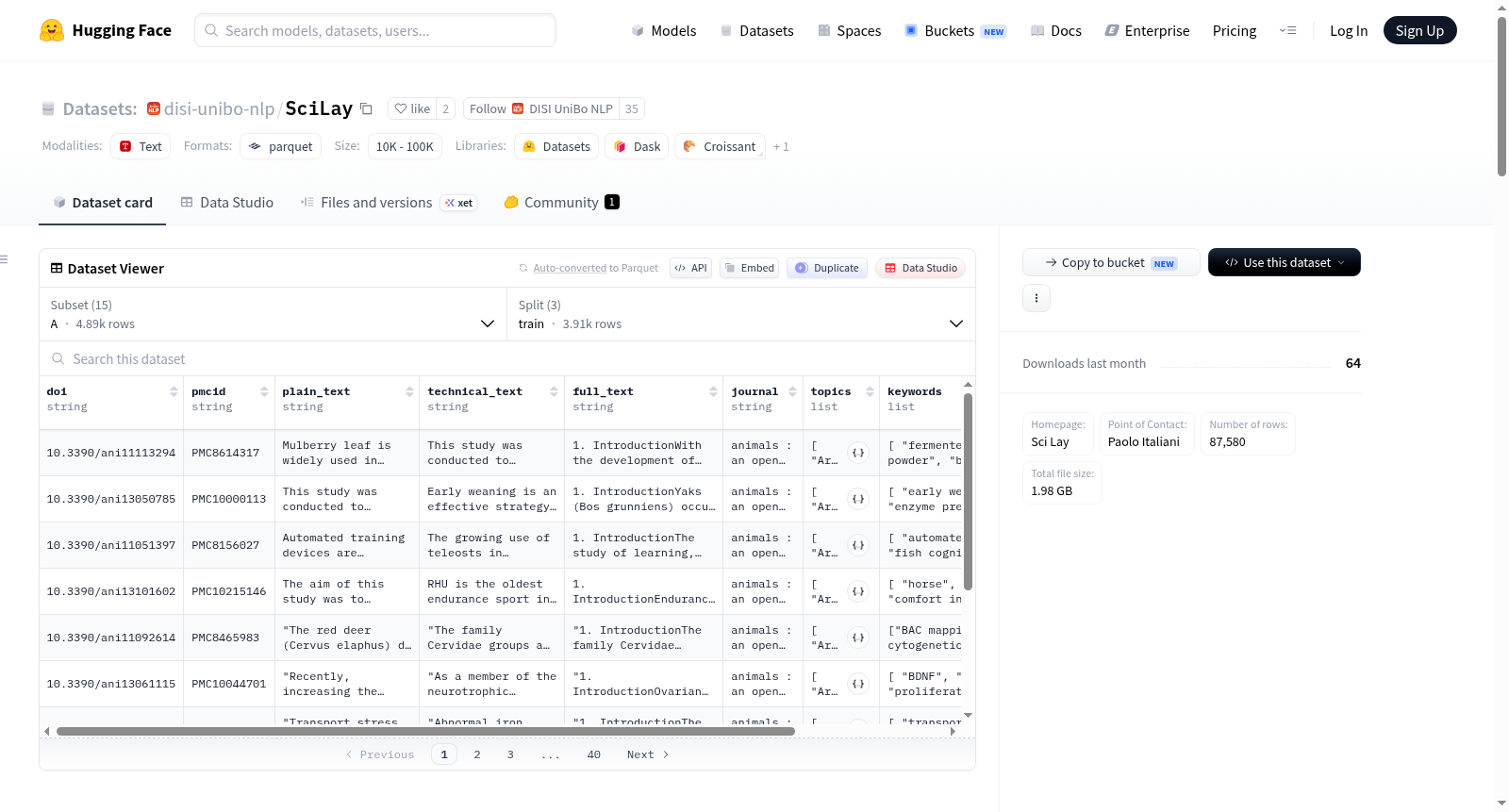The height and width of the screenshot is (812, 1509).
Task: Jump to page 40 of the table
Action: (594, 754)
